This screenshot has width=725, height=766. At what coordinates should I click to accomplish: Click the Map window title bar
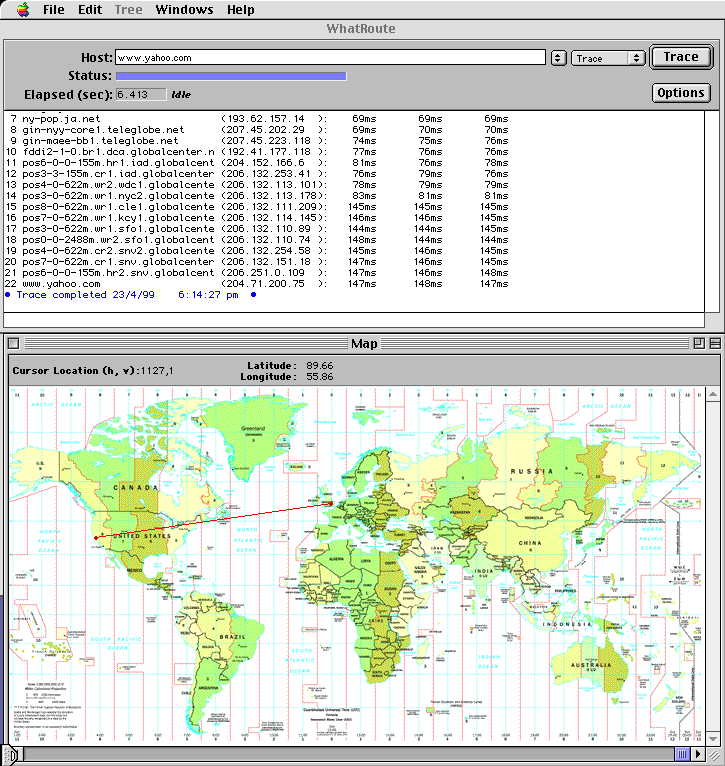pyautogui.click(x=364, y=343)
